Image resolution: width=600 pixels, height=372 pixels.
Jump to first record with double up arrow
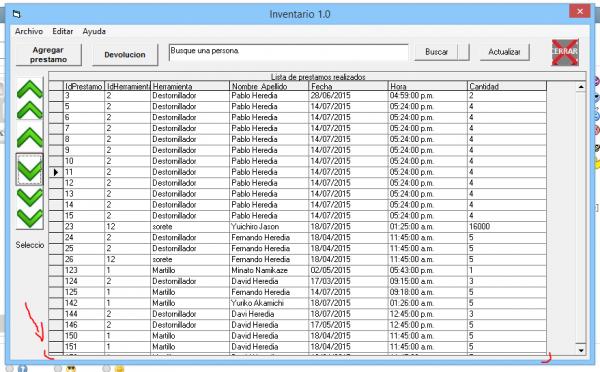coord(29,99)
